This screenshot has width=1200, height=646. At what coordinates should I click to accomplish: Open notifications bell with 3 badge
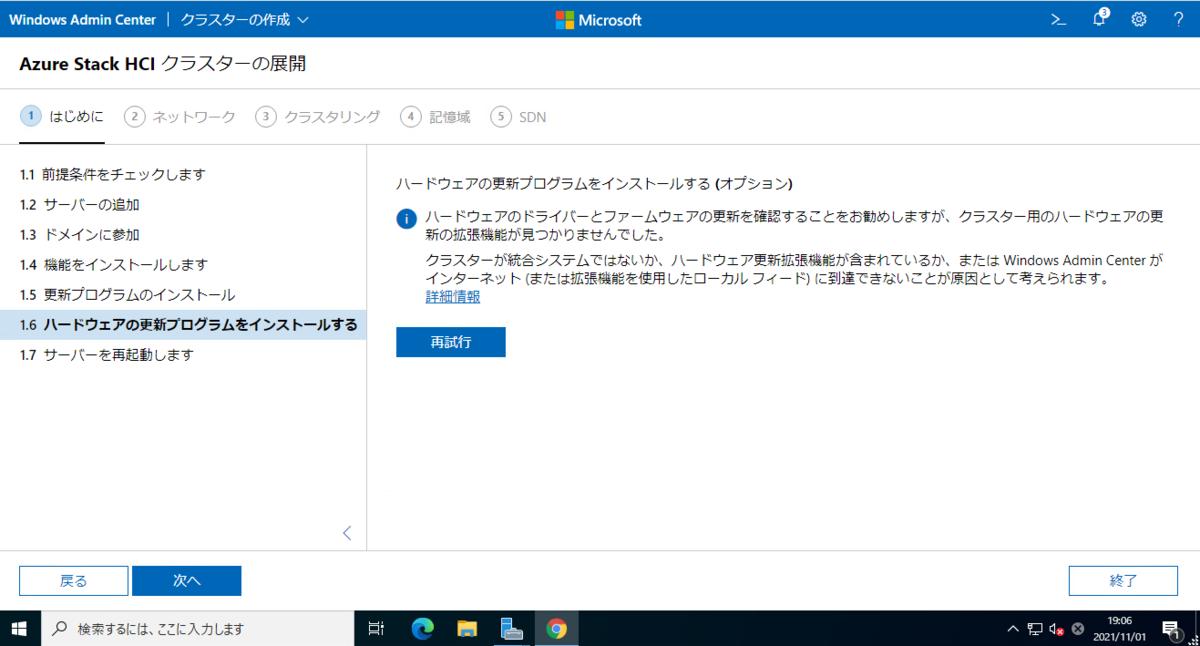point(1099,18)
